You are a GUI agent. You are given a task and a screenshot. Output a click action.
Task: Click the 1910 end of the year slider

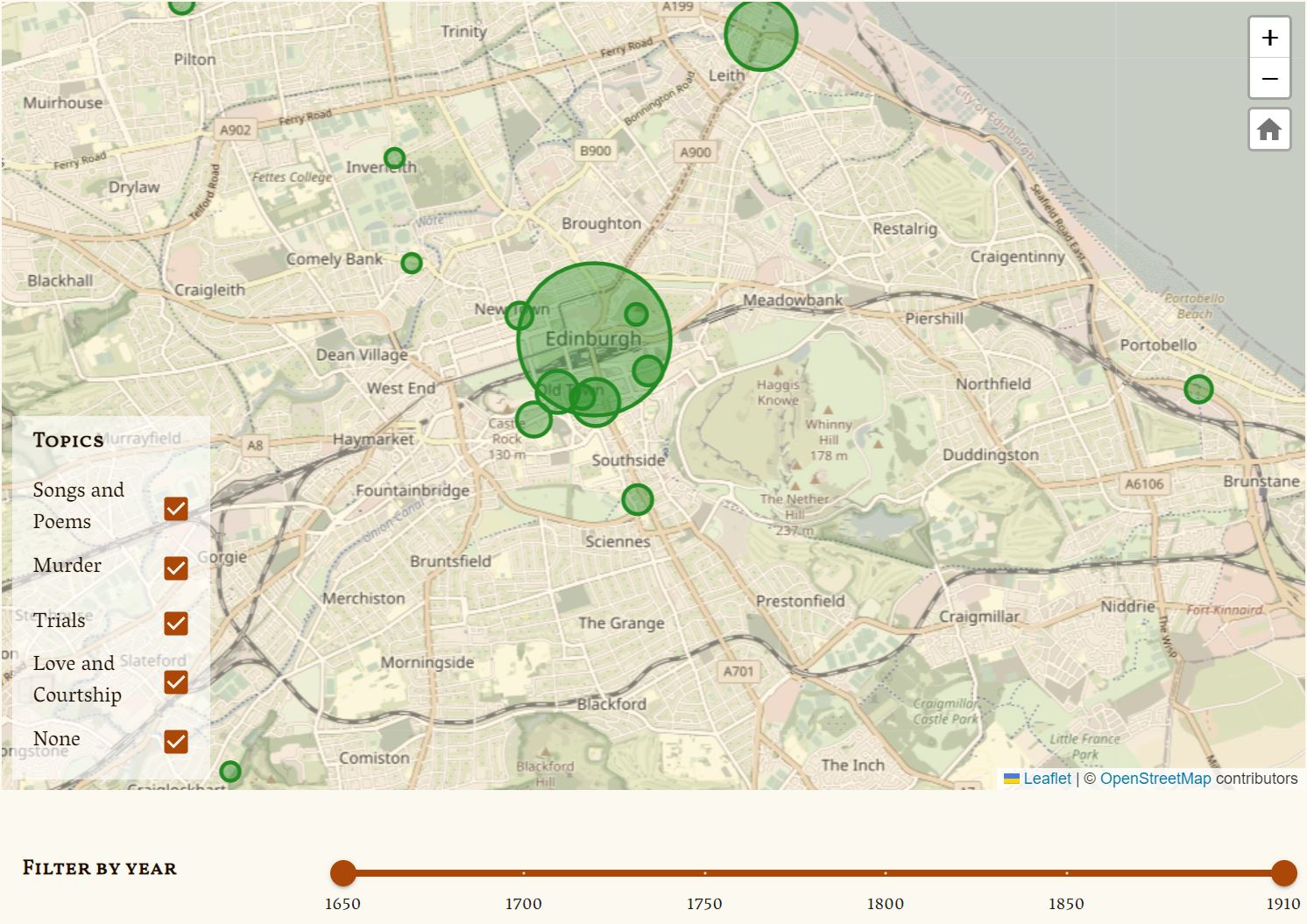[1284, 872]
